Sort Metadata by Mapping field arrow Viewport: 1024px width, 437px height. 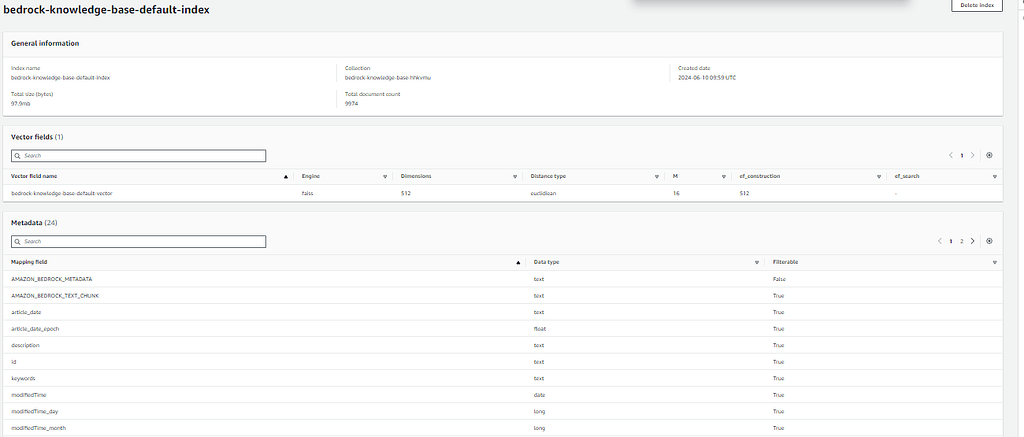518,262
